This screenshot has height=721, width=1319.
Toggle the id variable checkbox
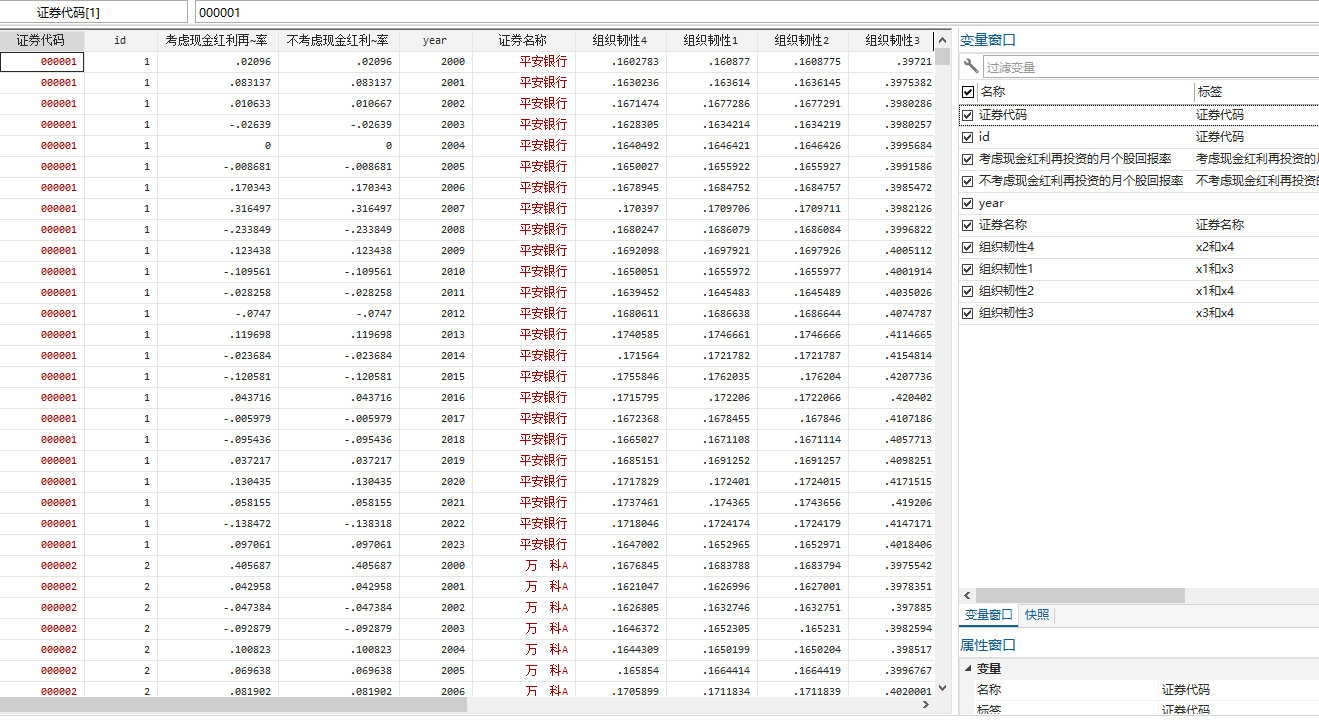coord(967,137)
